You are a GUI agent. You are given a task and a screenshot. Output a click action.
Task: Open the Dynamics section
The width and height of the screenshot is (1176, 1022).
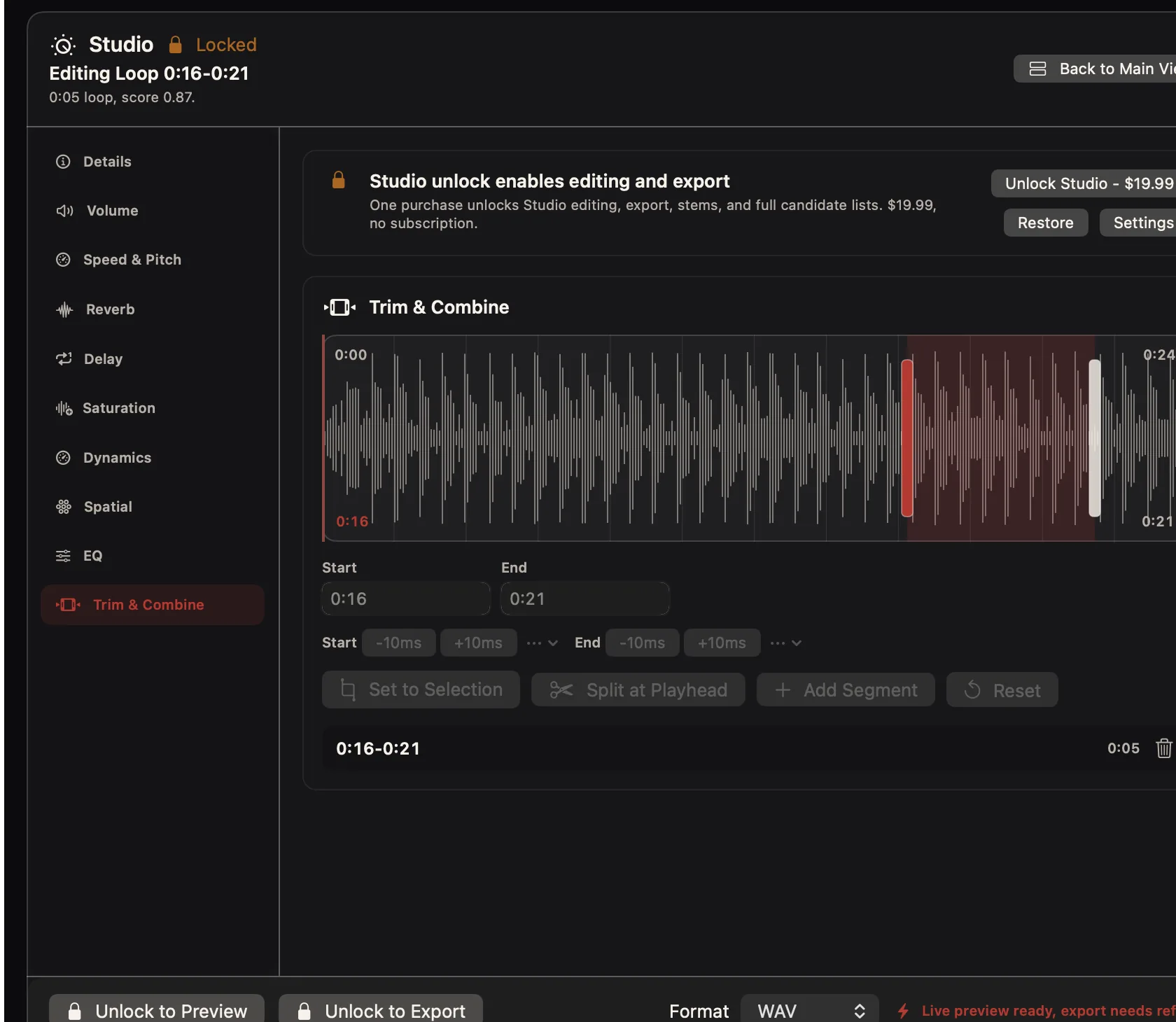click(153, 458)
